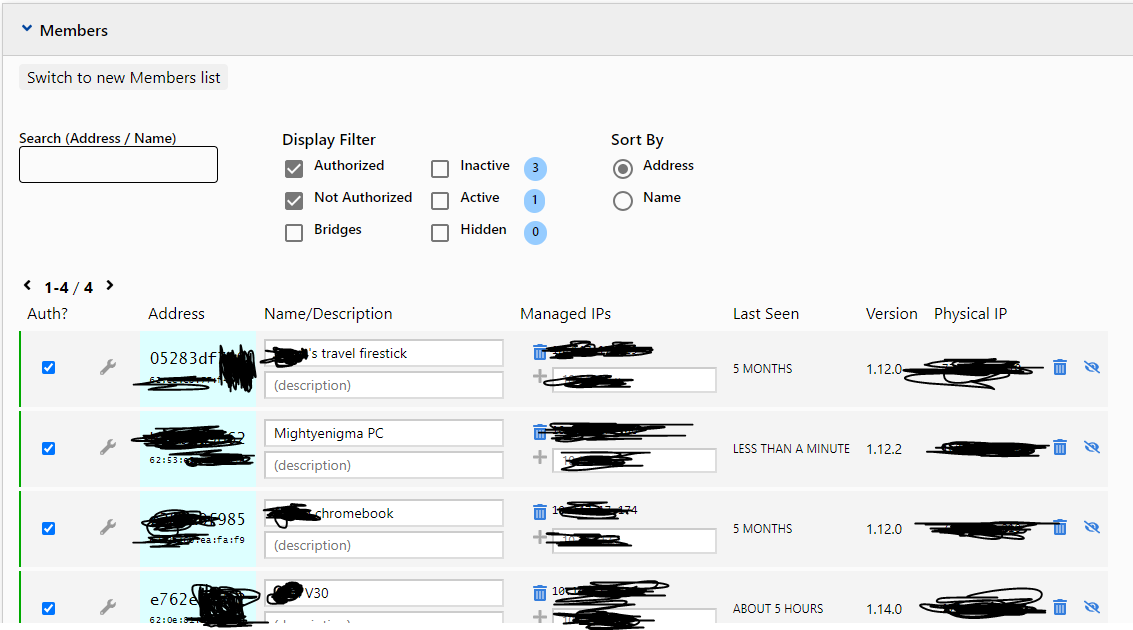This screenshot has height=630, width=1133.
Task: Go to next page of members
Action: tap(110, 286)
